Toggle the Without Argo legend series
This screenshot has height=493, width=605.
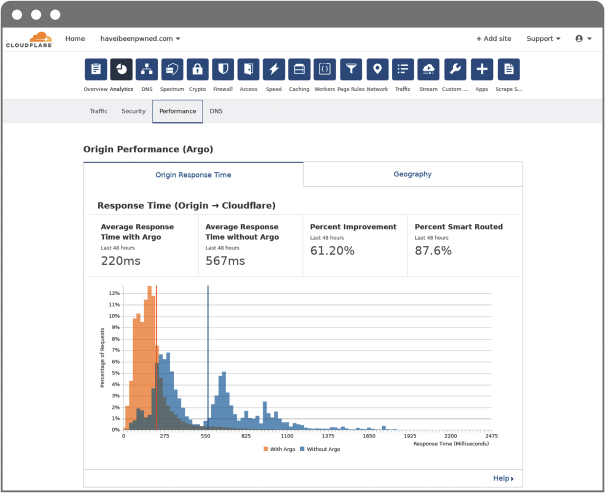[x=320, y=450]
